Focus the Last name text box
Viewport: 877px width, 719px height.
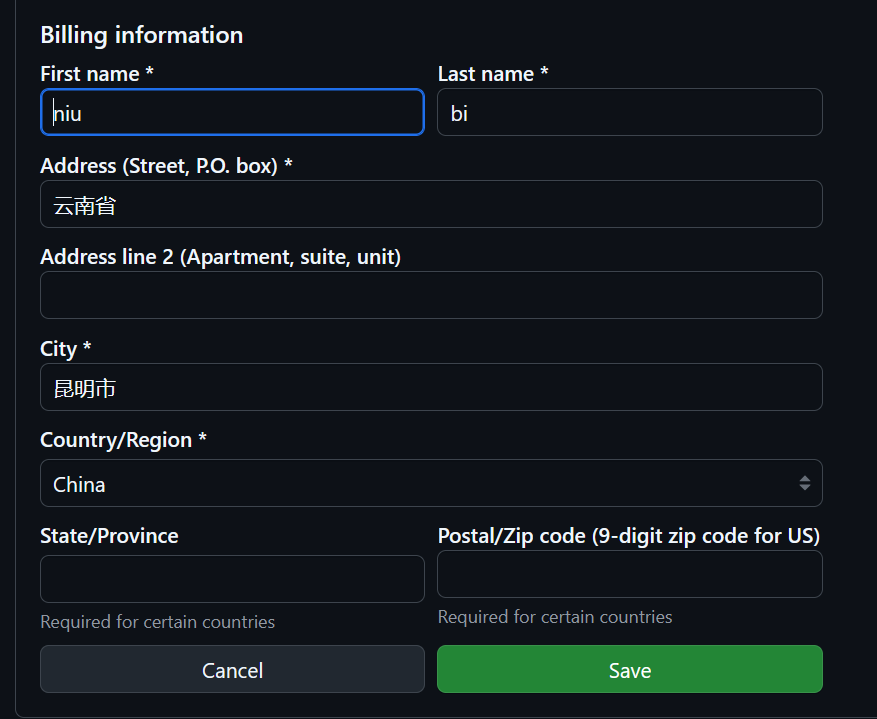(630, 112)
